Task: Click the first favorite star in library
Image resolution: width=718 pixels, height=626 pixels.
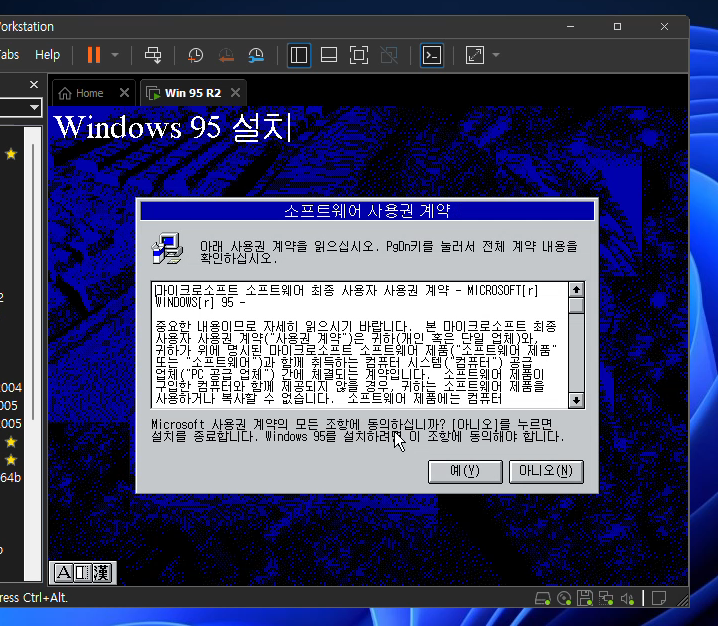Action: (11, 154)
